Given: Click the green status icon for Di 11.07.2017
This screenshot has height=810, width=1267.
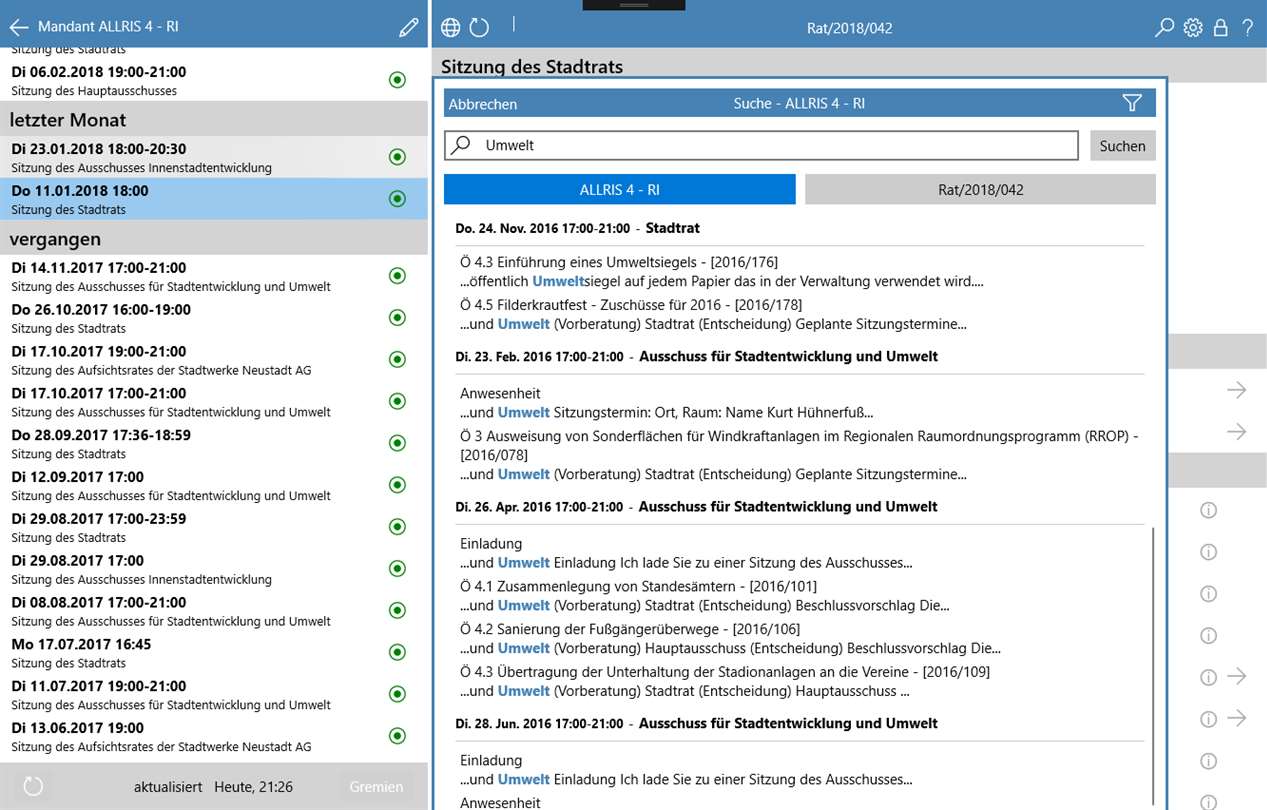Looking at the screenshot, I should point(397,694).
